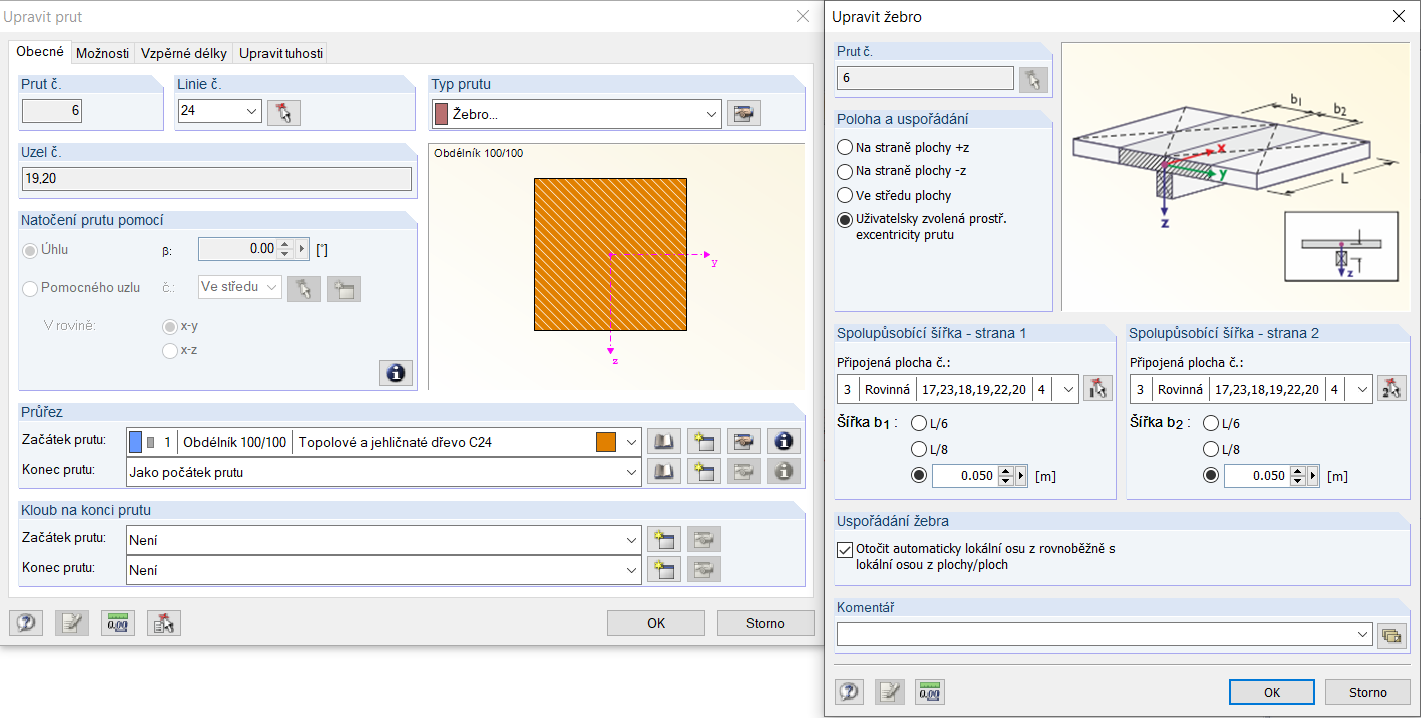The width and height of the screenshot is (1421, 718).
Task: Open info button in Natočení prutu panel
Action: click(x=396, y=373)
